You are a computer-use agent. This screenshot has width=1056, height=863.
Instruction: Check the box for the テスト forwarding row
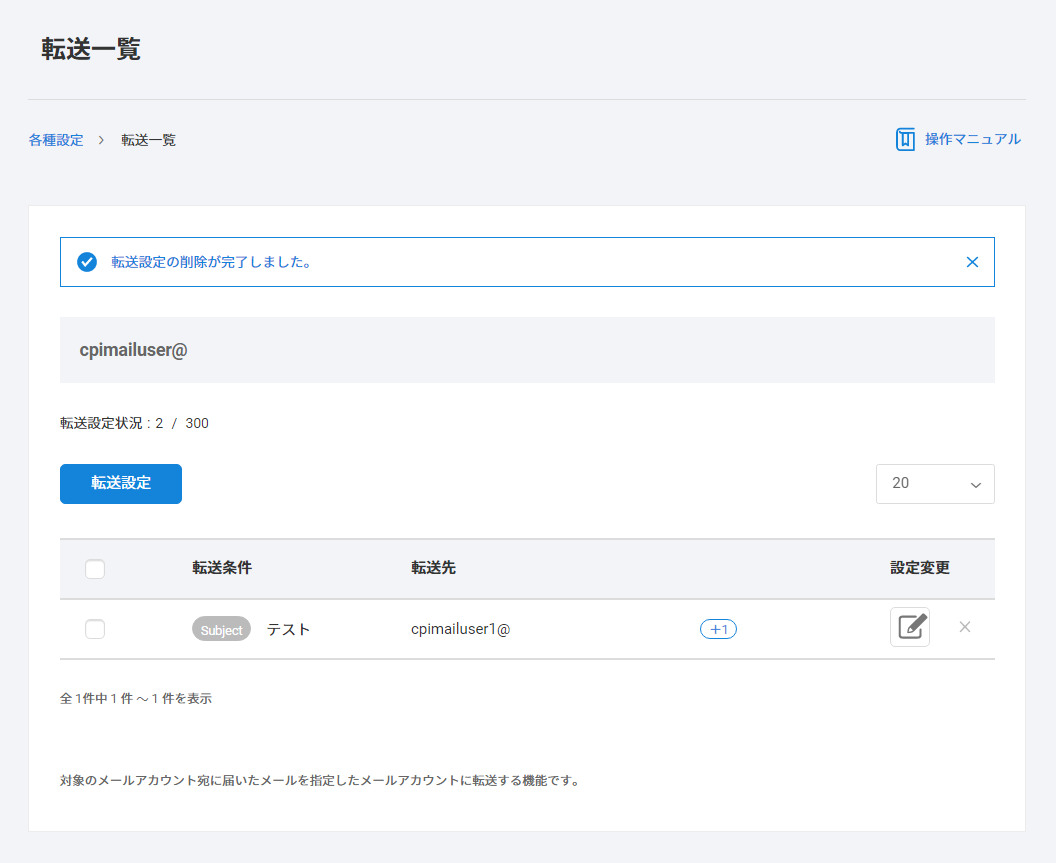[x=95, y=629]
